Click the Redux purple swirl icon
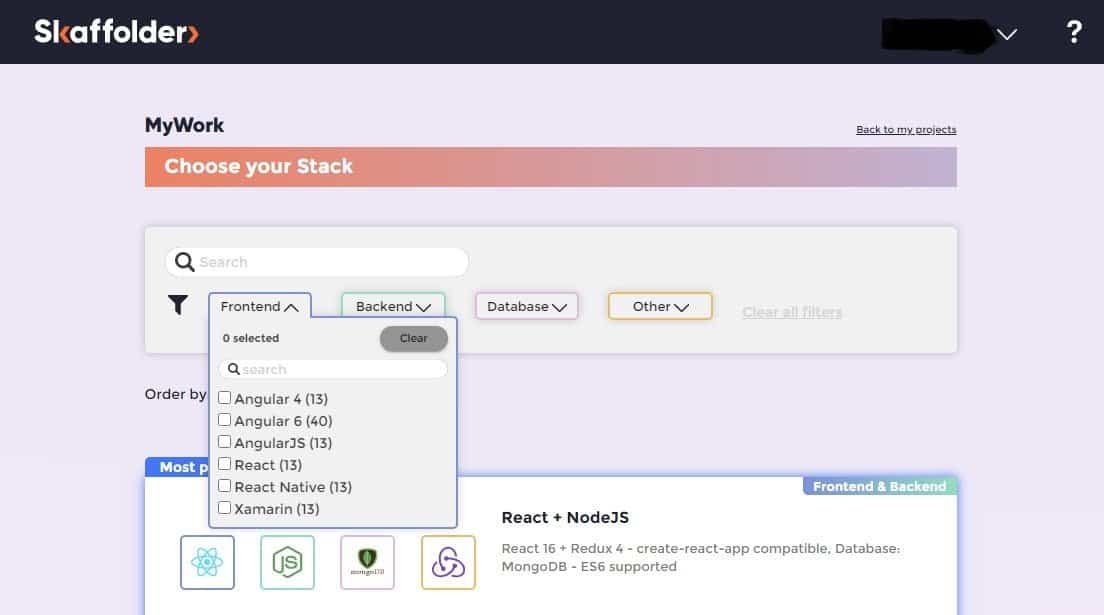The width and height of the screenshot is (1104, 615). pos(448,562)
